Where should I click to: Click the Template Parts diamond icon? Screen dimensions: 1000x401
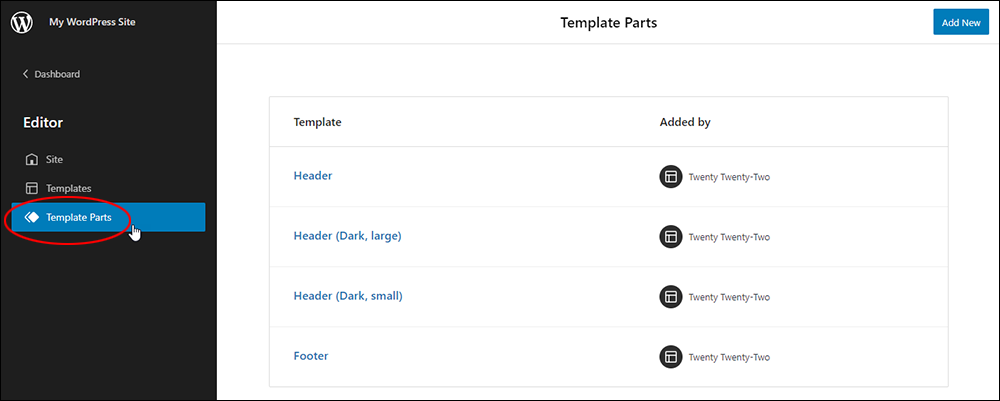(31, 217)
